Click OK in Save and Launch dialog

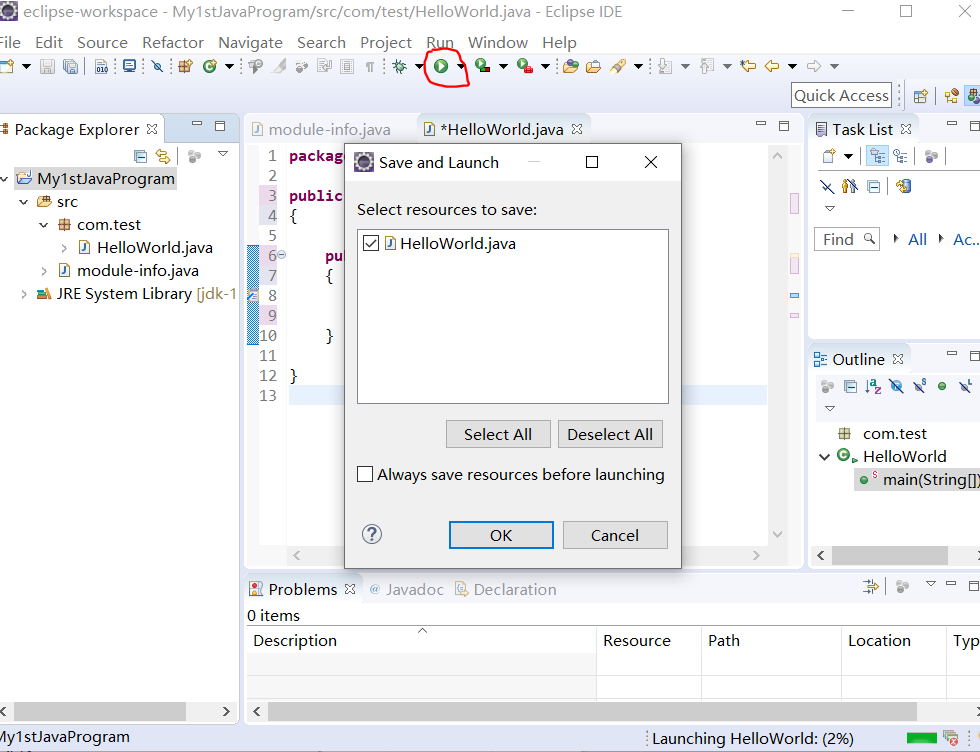pyautogui.click(x=501, y=535)
